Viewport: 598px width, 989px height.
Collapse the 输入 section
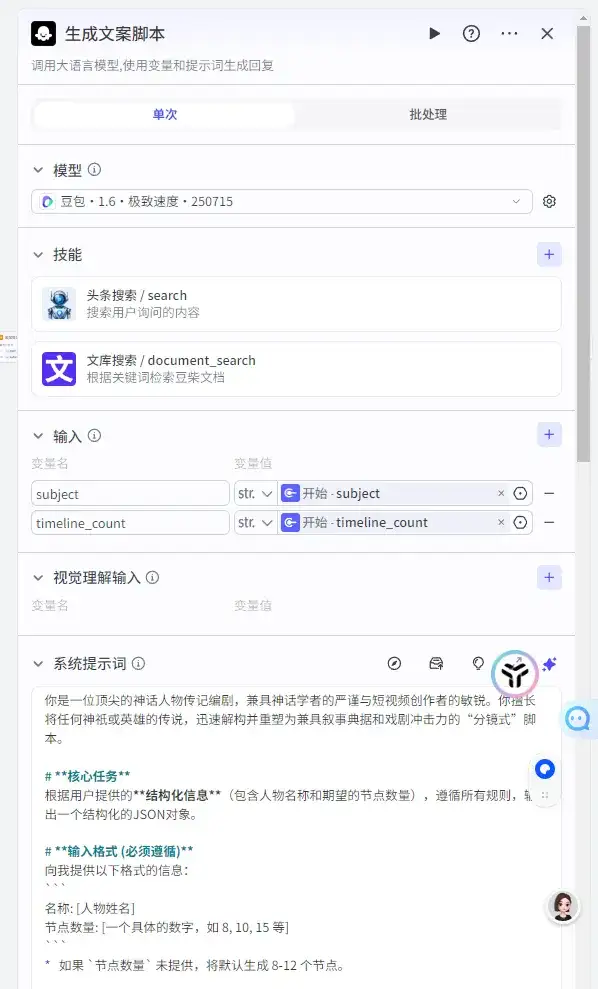point(38,436)
